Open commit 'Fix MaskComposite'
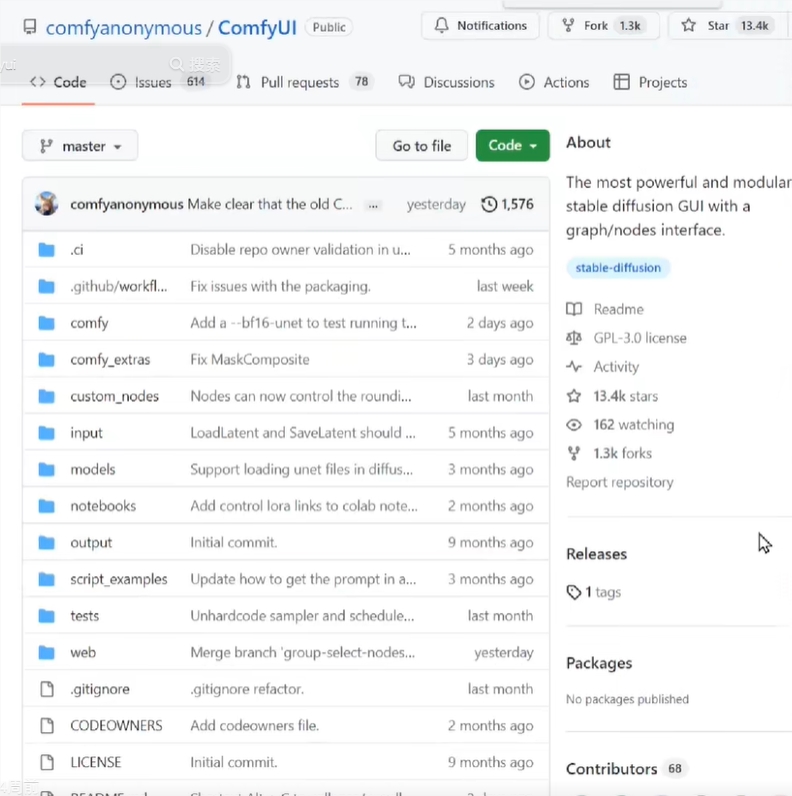The width and height of the screenshot is (792, 796). 250,359
